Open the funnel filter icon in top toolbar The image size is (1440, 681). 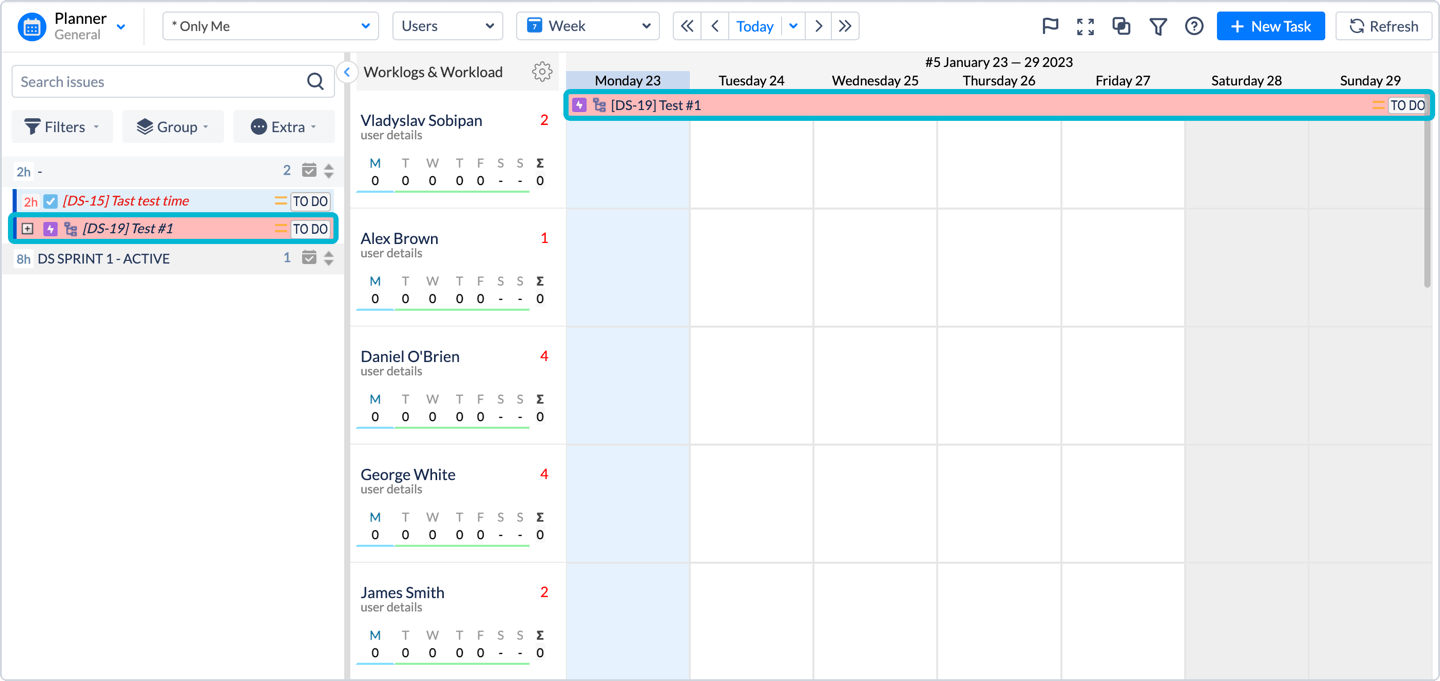[x=1158, y=26]
